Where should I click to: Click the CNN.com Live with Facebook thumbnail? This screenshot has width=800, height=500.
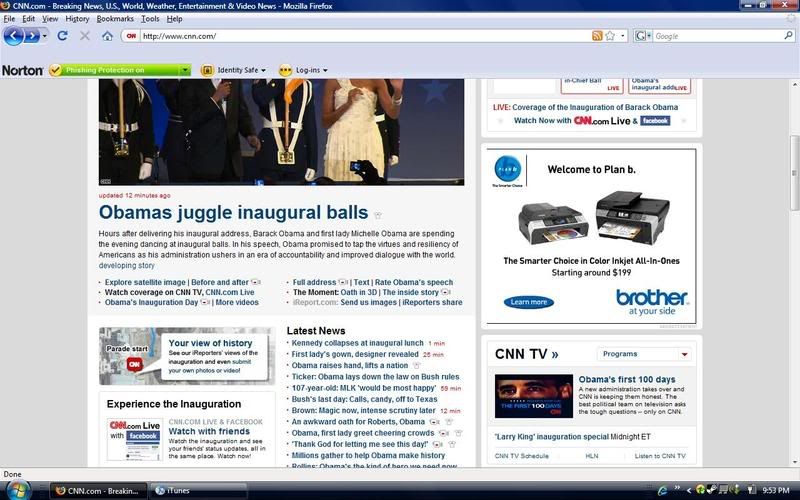pyautogui.click(x=135, y=439)
